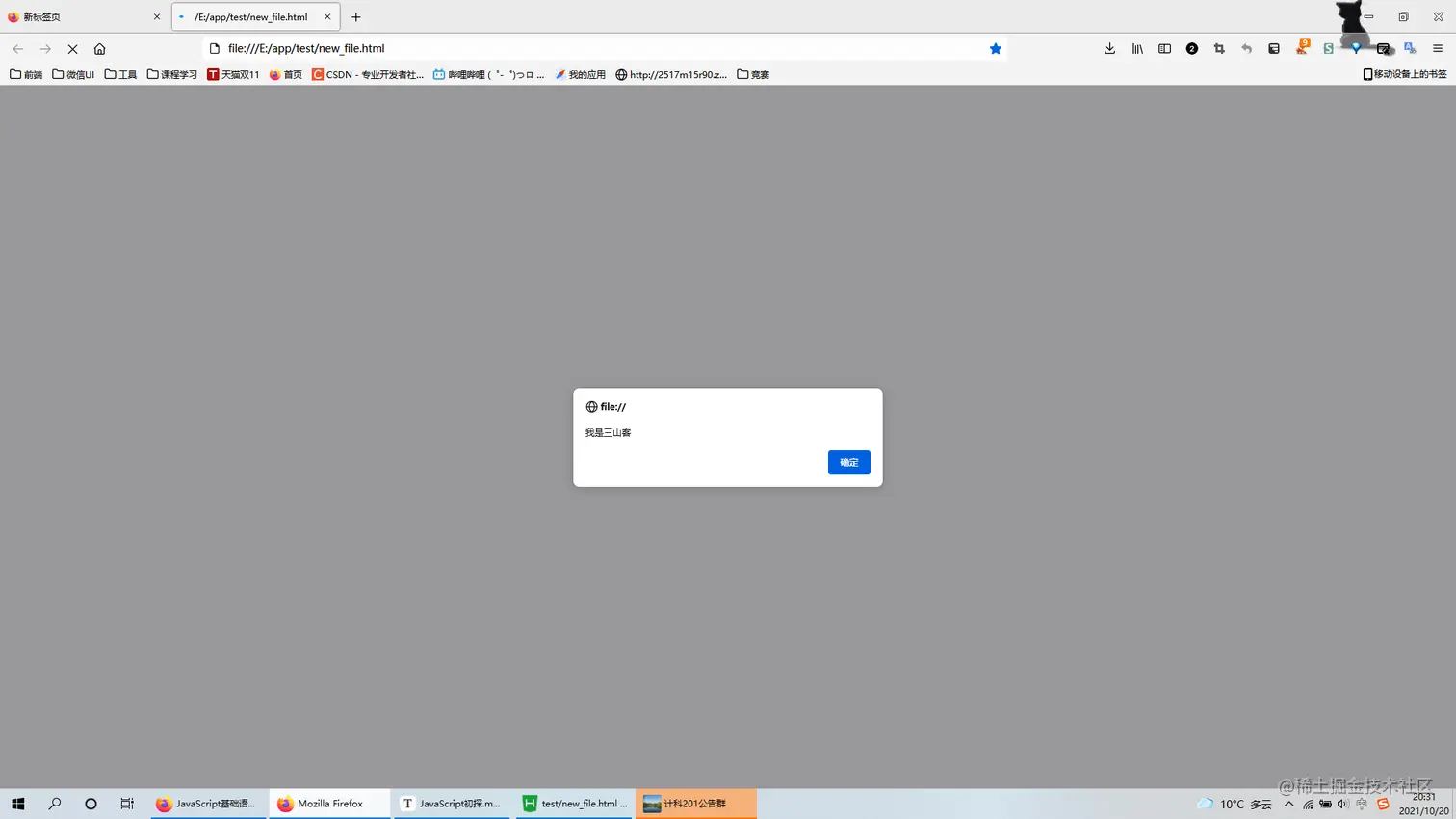Open the battery tray icon
Image resolution: width=1456 pixels, height=819 pixels.
pos(1325,804)
